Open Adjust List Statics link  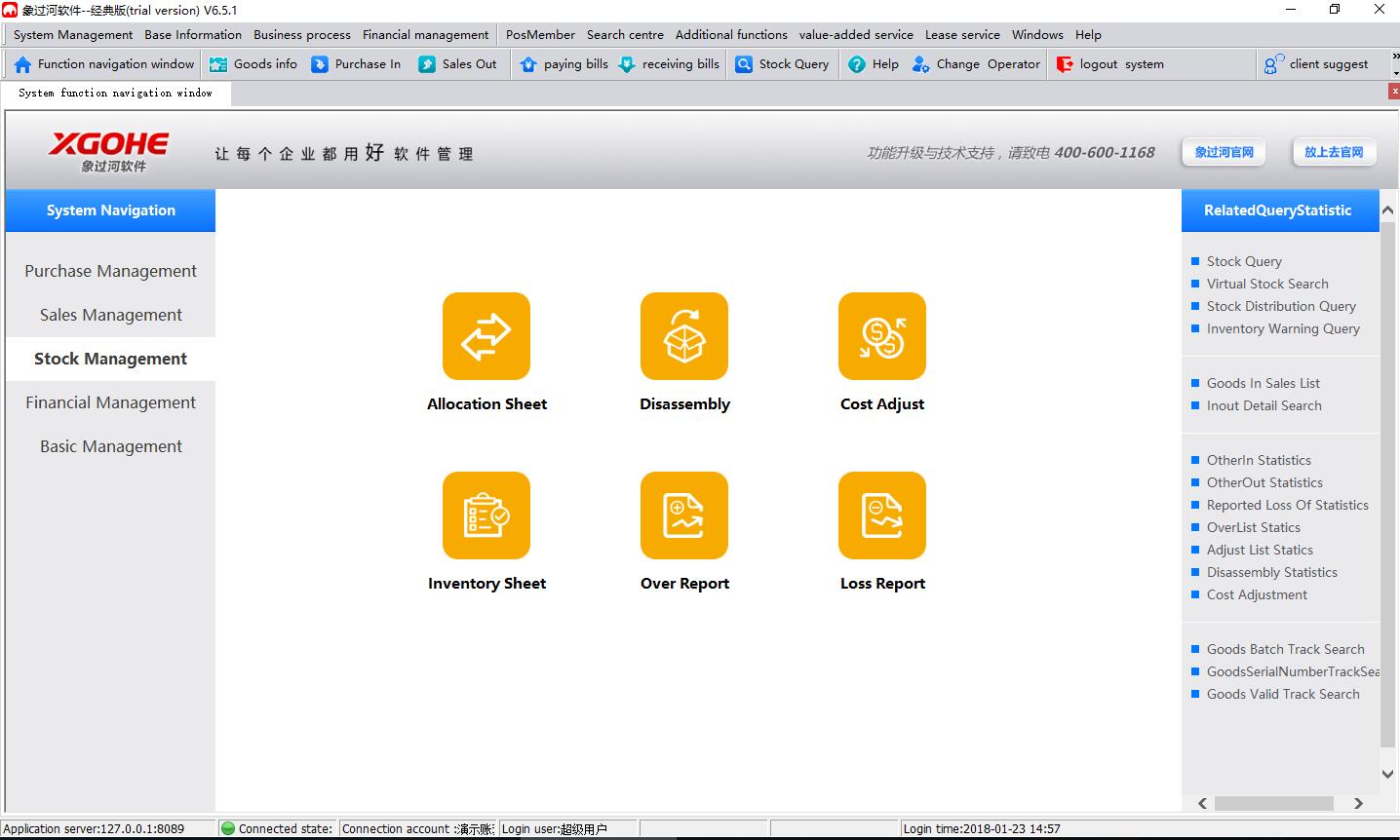[1260, 550]
